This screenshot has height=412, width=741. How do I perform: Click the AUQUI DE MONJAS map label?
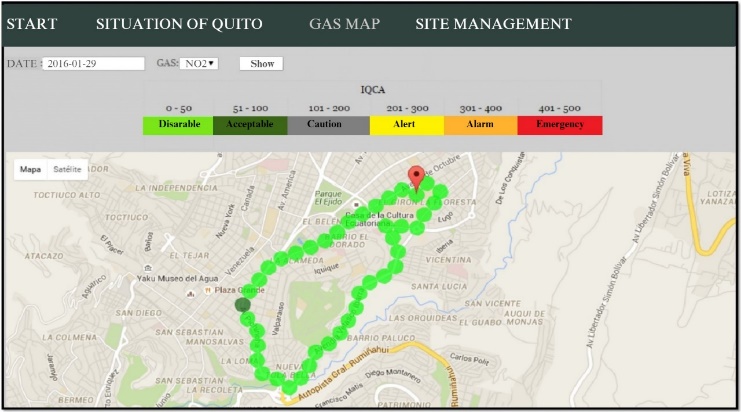525,318
